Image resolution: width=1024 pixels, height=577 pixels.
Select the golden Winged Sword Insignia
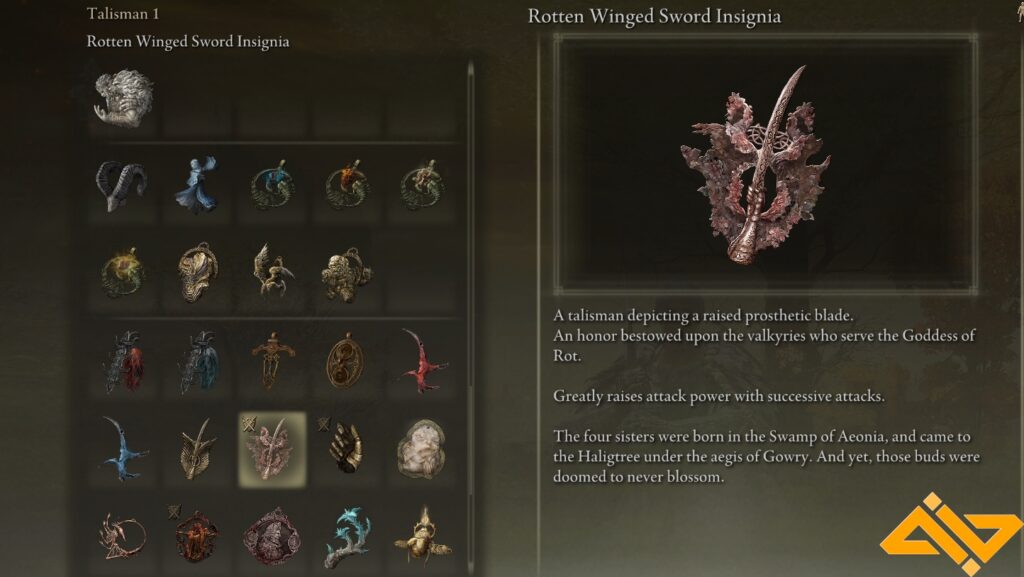(x=197, y=450)
